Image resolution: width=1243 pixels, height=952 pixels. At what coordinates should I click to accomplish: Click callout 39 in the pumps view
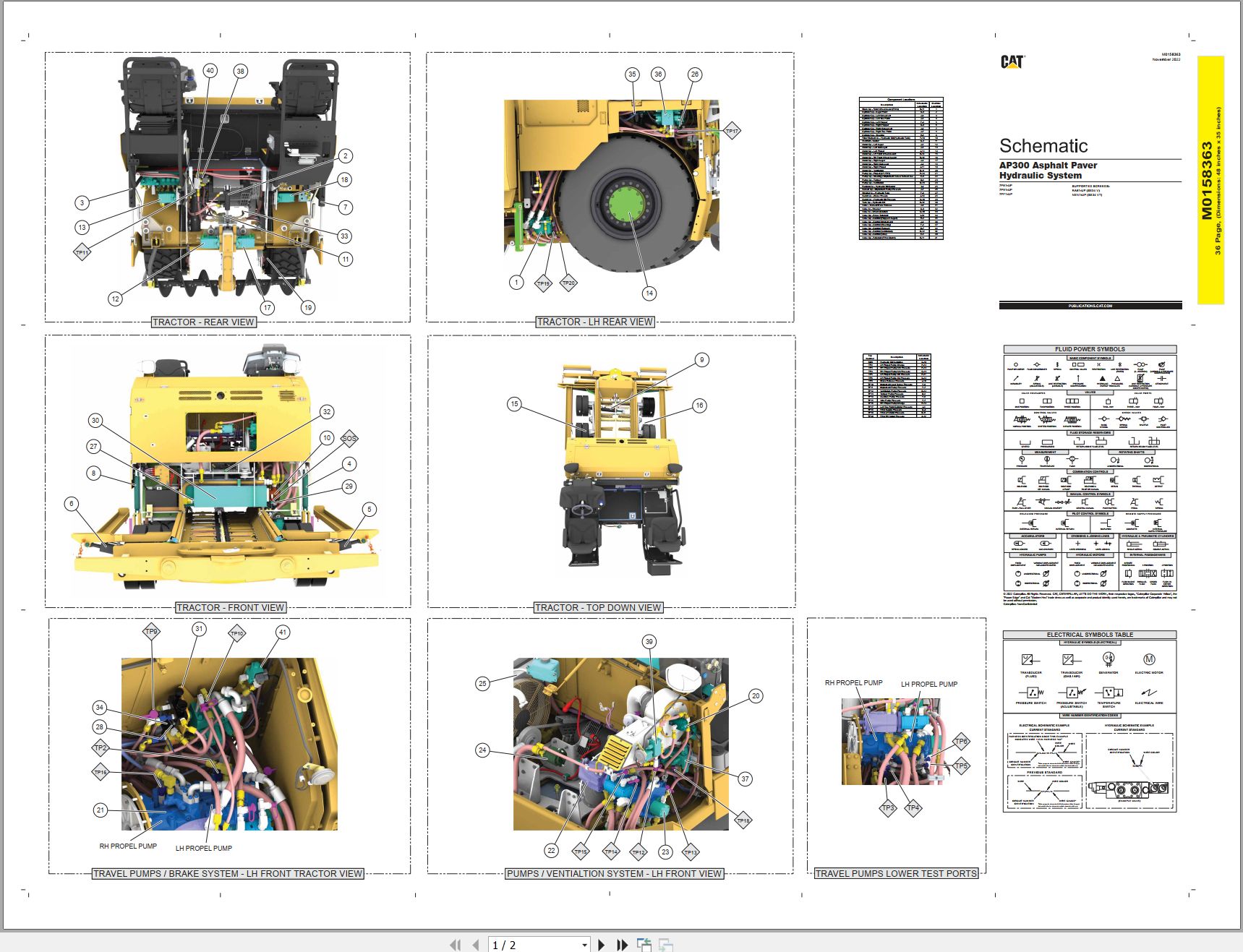click(x=649, y=641)
